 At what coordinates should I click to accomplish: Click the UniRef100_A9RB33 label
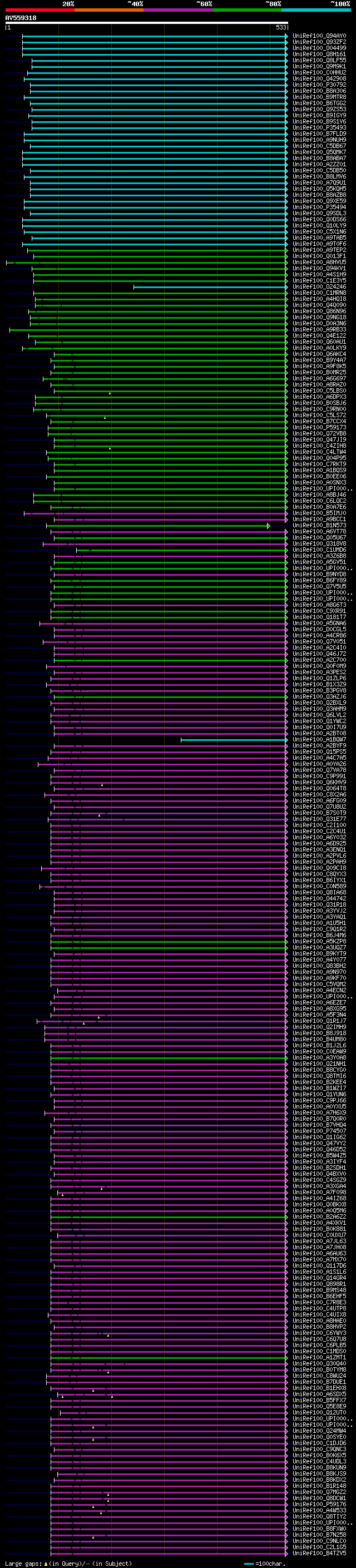pos(319,329)
